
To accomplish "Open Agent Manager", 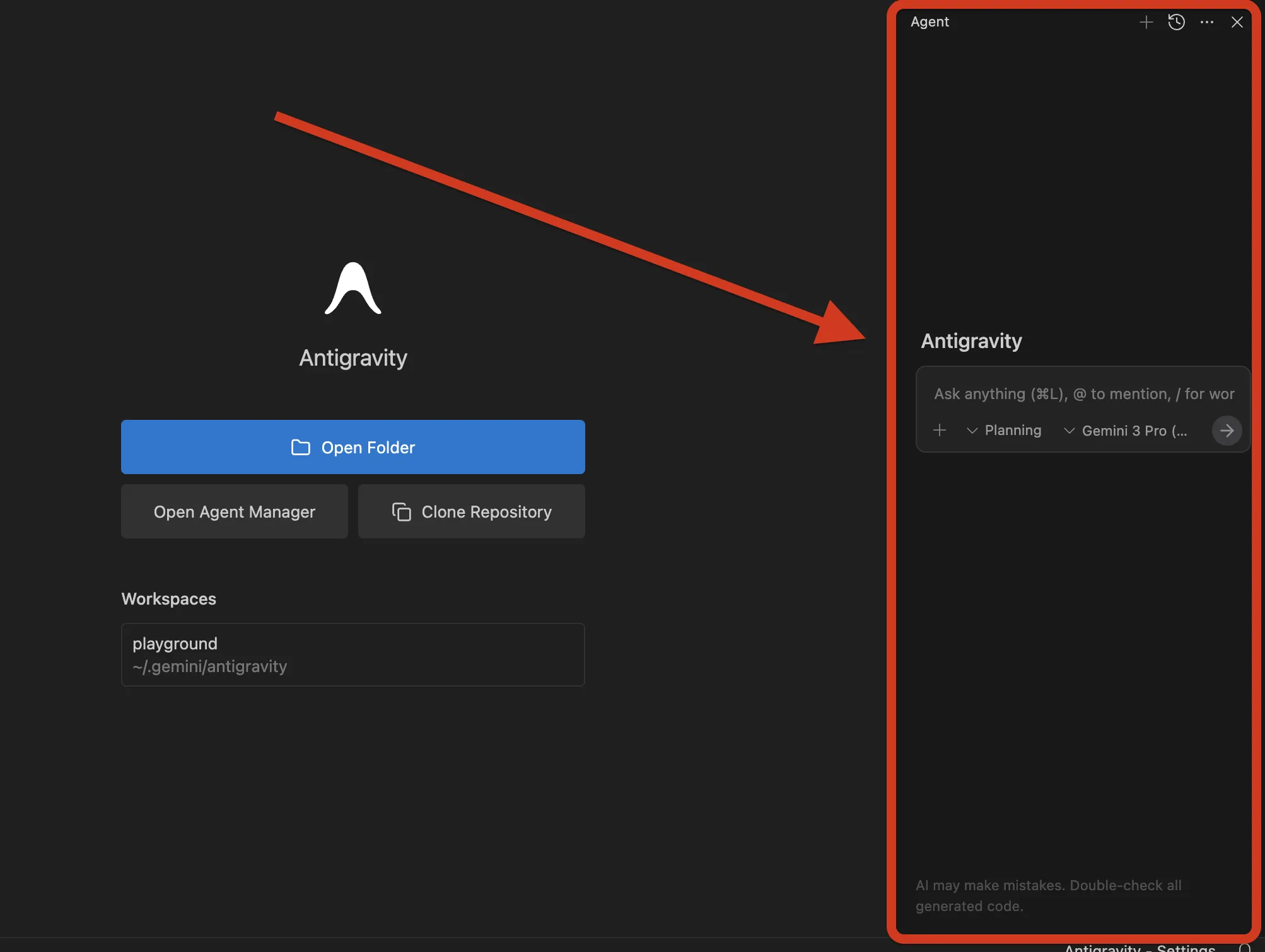I will click(234, 511).
